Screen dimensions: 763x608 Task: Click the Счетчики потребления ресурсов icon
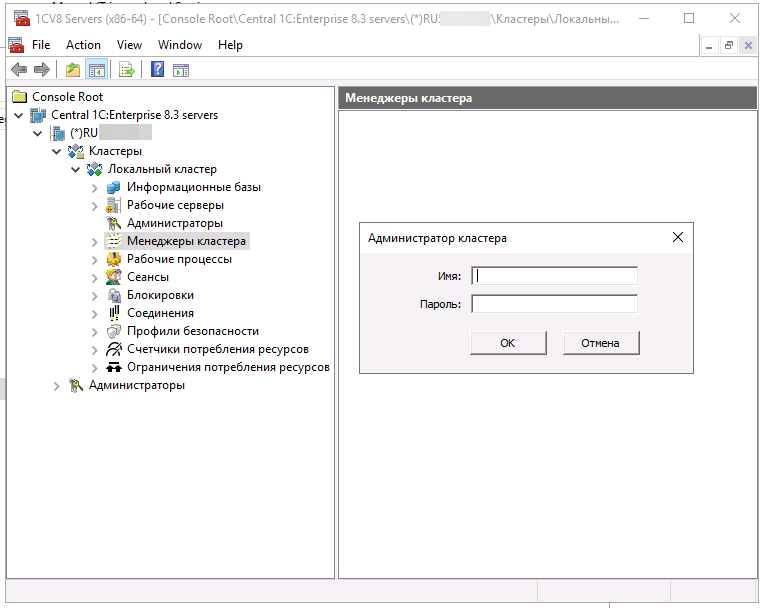point(114,349)
